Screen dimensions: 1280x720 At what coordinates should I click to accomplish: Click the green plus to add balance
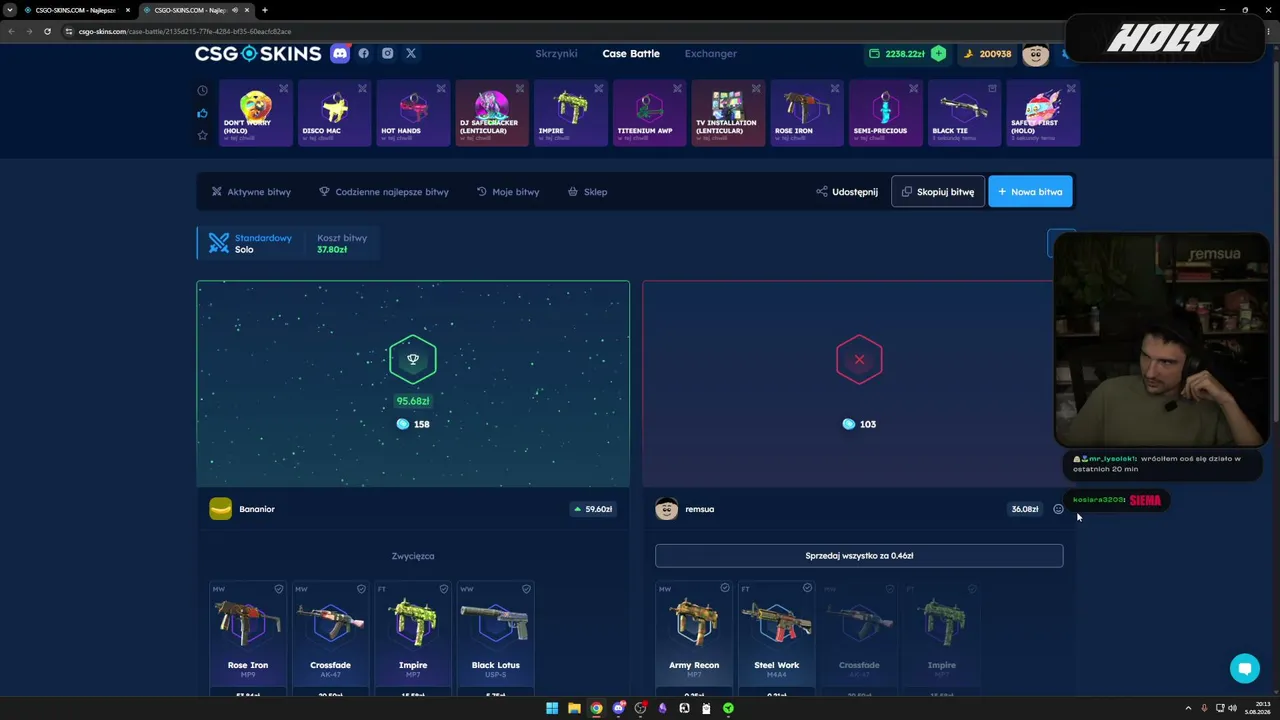pos(938,54)
